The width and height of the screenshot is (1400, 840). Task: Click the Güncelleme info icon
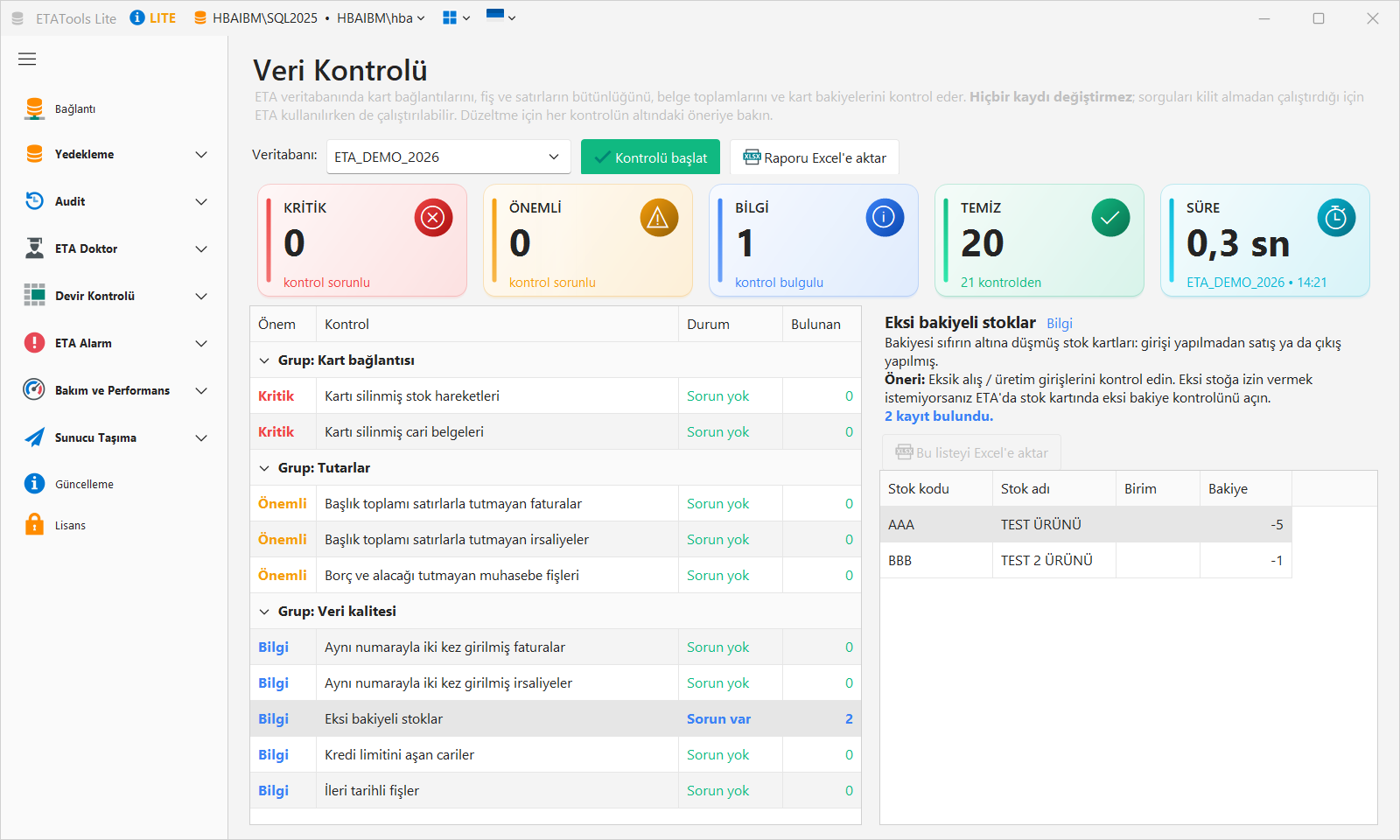click(x=34, y=484)
